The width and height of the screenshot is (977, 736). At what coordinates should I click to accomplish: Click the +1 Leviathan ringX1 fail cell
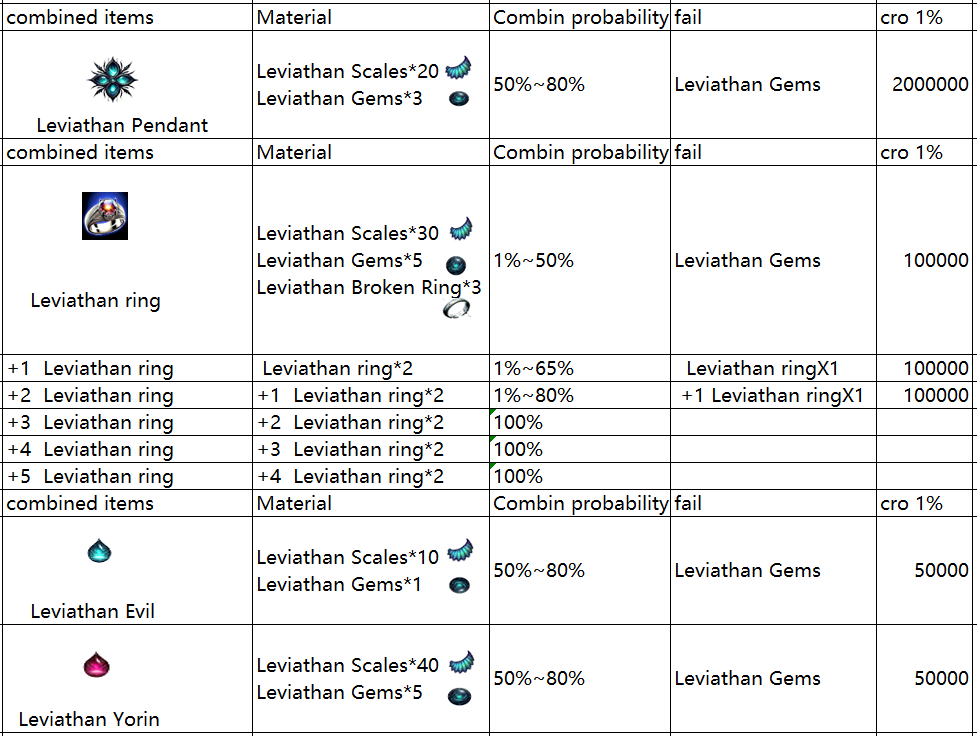point(772,395)
